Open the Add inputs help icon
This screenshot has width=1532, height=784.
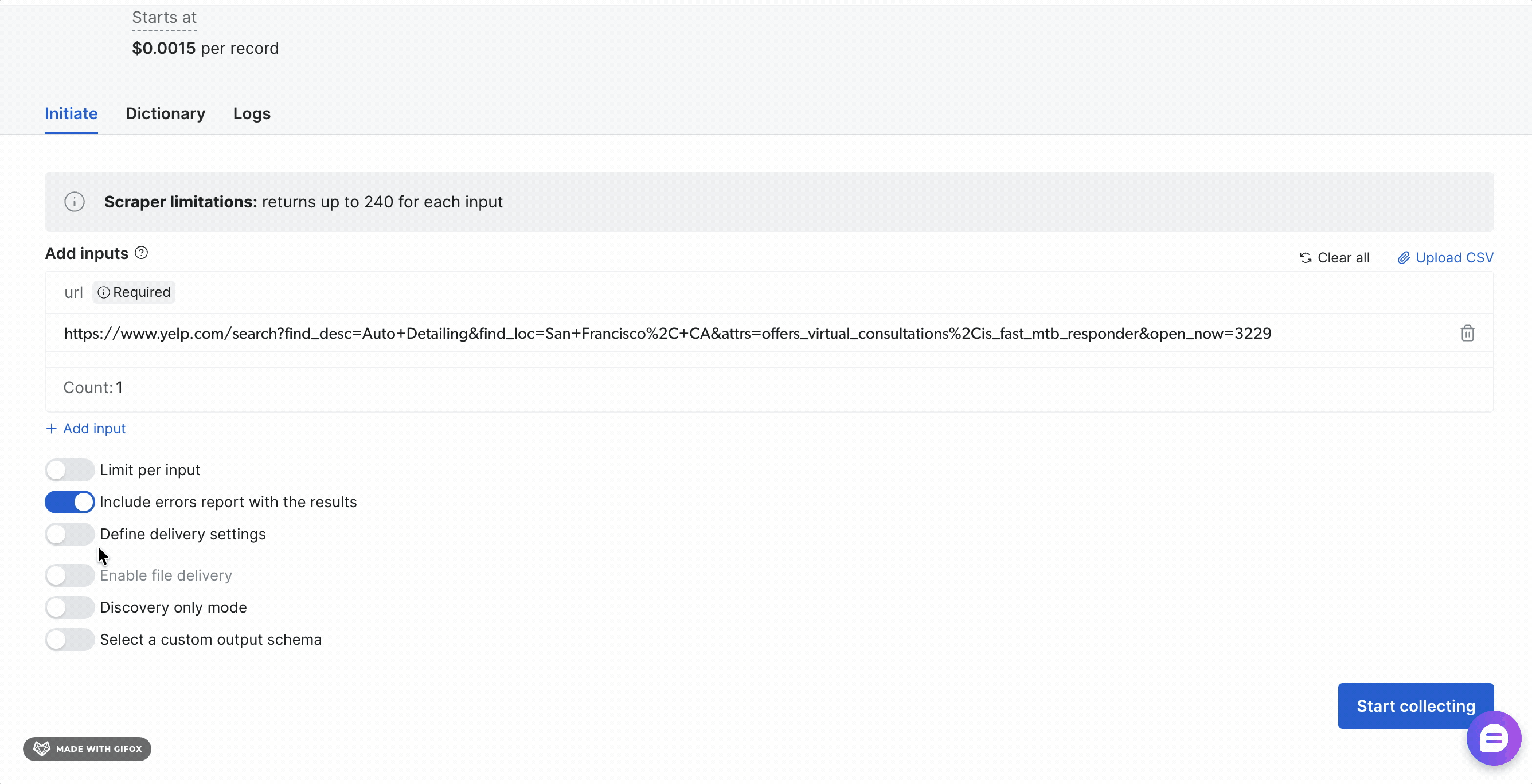click(141, 253)
